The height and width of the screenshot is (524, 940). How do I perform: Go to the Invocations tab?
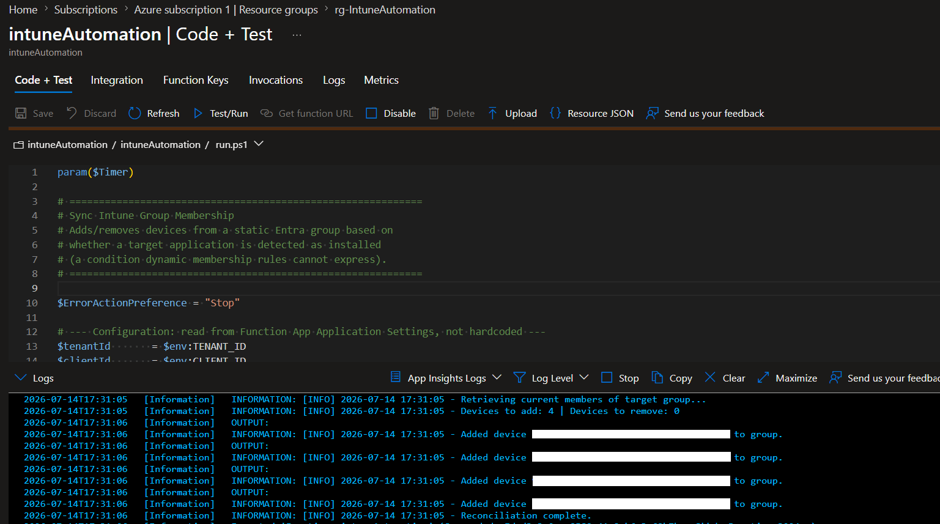pyautogui.click(x=276, y=80)
